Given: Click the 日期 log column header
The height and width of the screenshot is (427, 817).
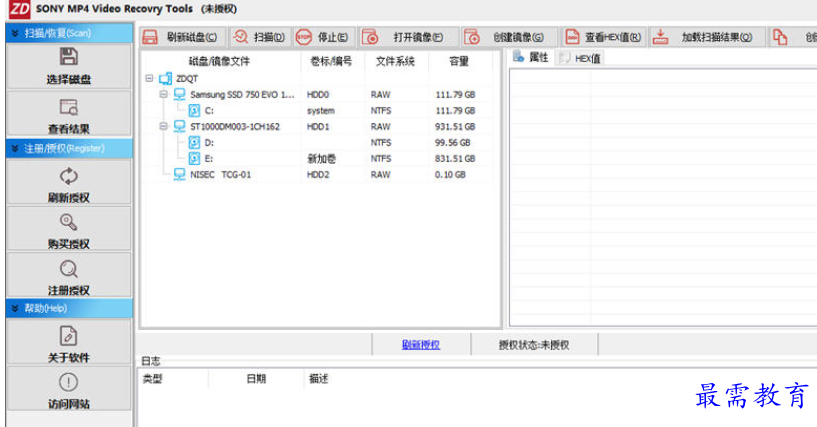Looking at the screenshot, I should click(x=256, y=379).
